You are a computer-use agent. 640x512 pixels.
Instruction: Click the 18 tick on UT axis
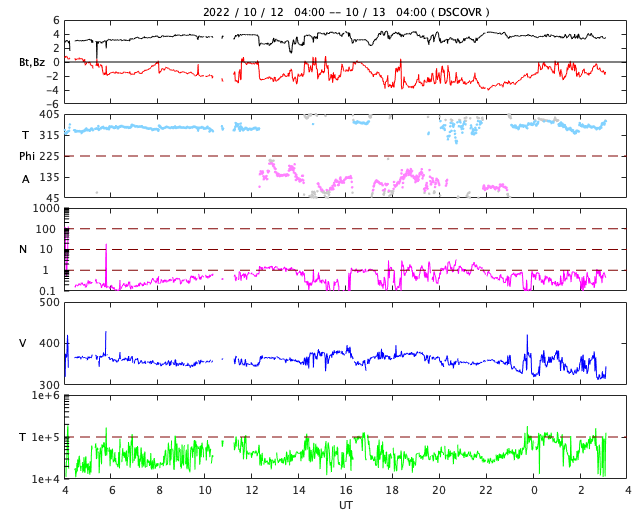click(x=393, y=490)
